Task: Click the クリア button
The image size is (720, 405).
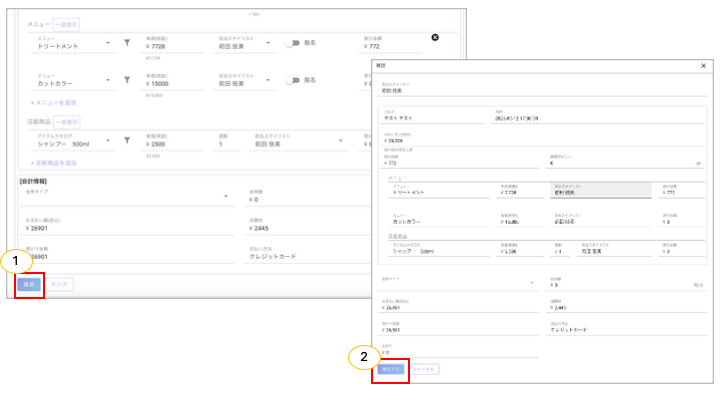Action: (x=59, y=284)
